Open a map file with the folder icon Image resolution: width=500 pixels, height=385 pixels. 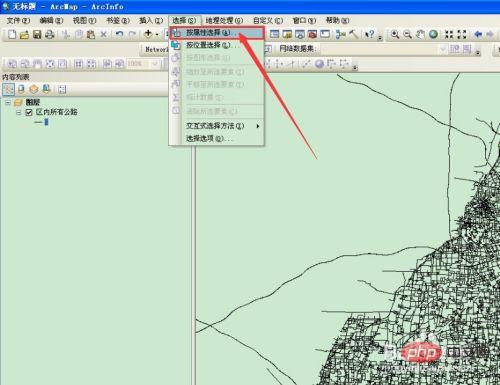coord(24,34)
